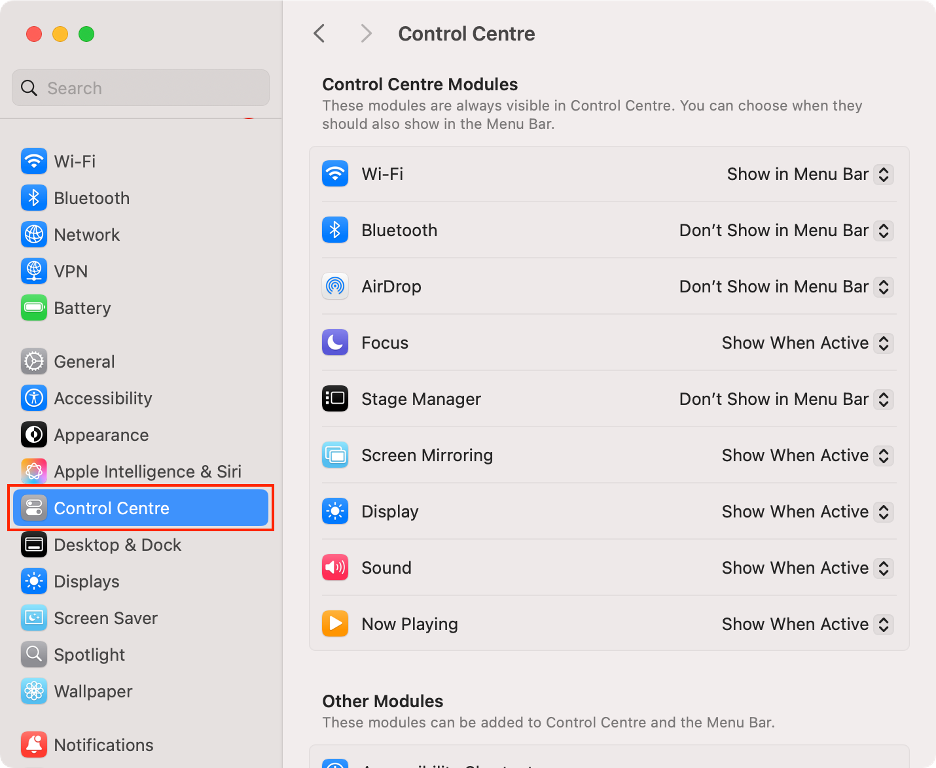936x768 pixels.
Task: Open the AirDrop module icon
Action: coord(335,287)
